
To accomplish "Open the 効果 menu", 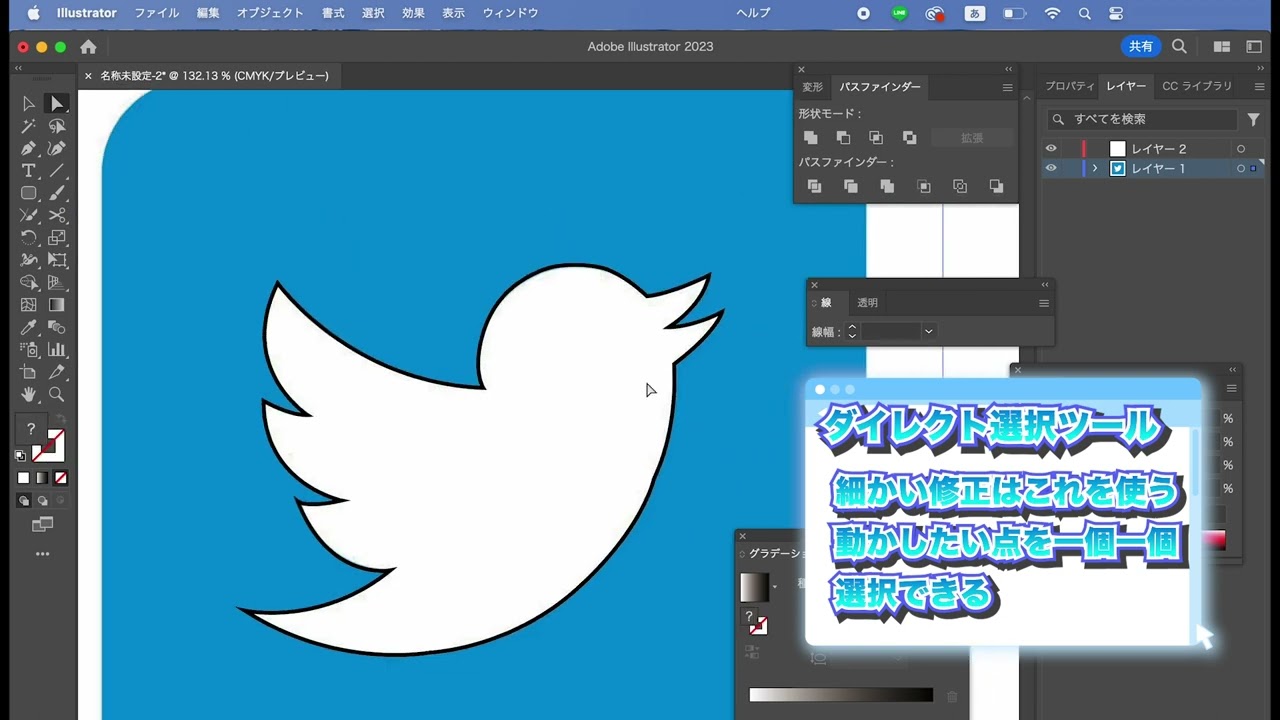I will 413,13.
